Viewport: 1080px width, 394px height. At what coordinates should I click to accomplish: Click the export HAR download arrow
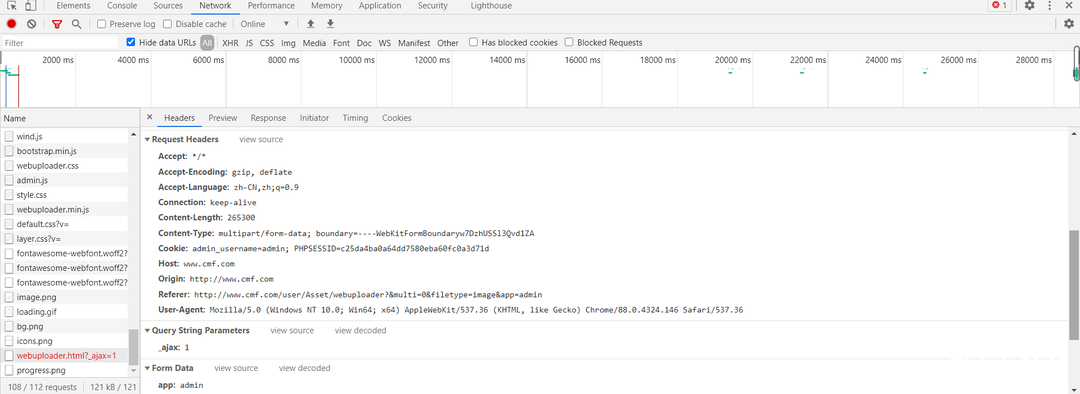click(x=330, y=24)
